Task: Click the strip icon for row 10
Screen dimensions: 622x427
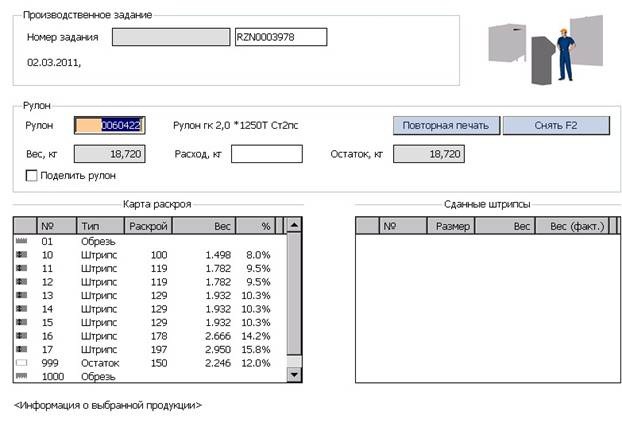Action: 22,255
